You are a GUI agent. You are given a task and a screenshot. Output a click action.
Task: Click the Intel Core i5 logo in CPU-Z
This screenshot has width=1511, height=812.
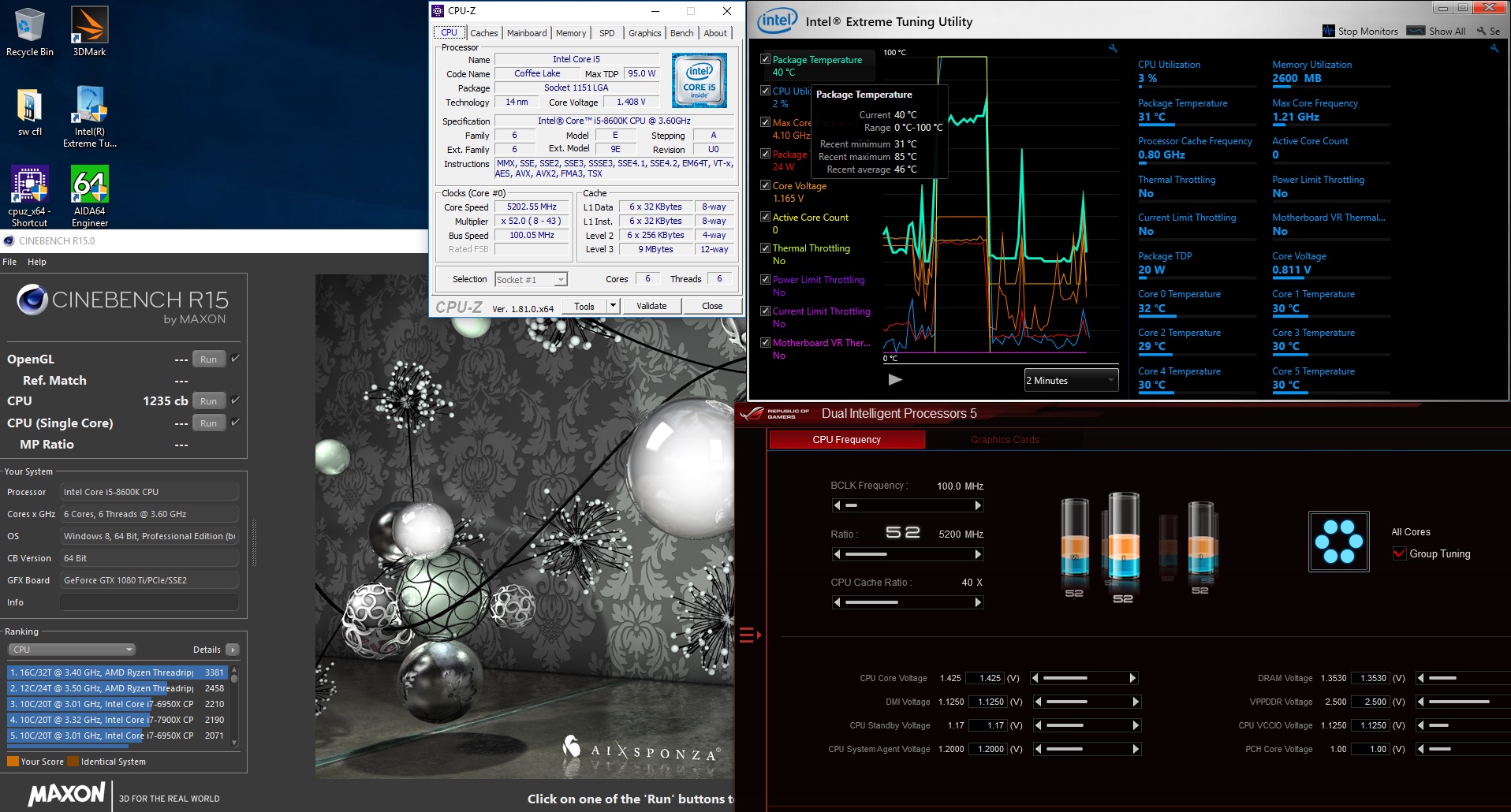pyautogui.click(x=699, y=80)
